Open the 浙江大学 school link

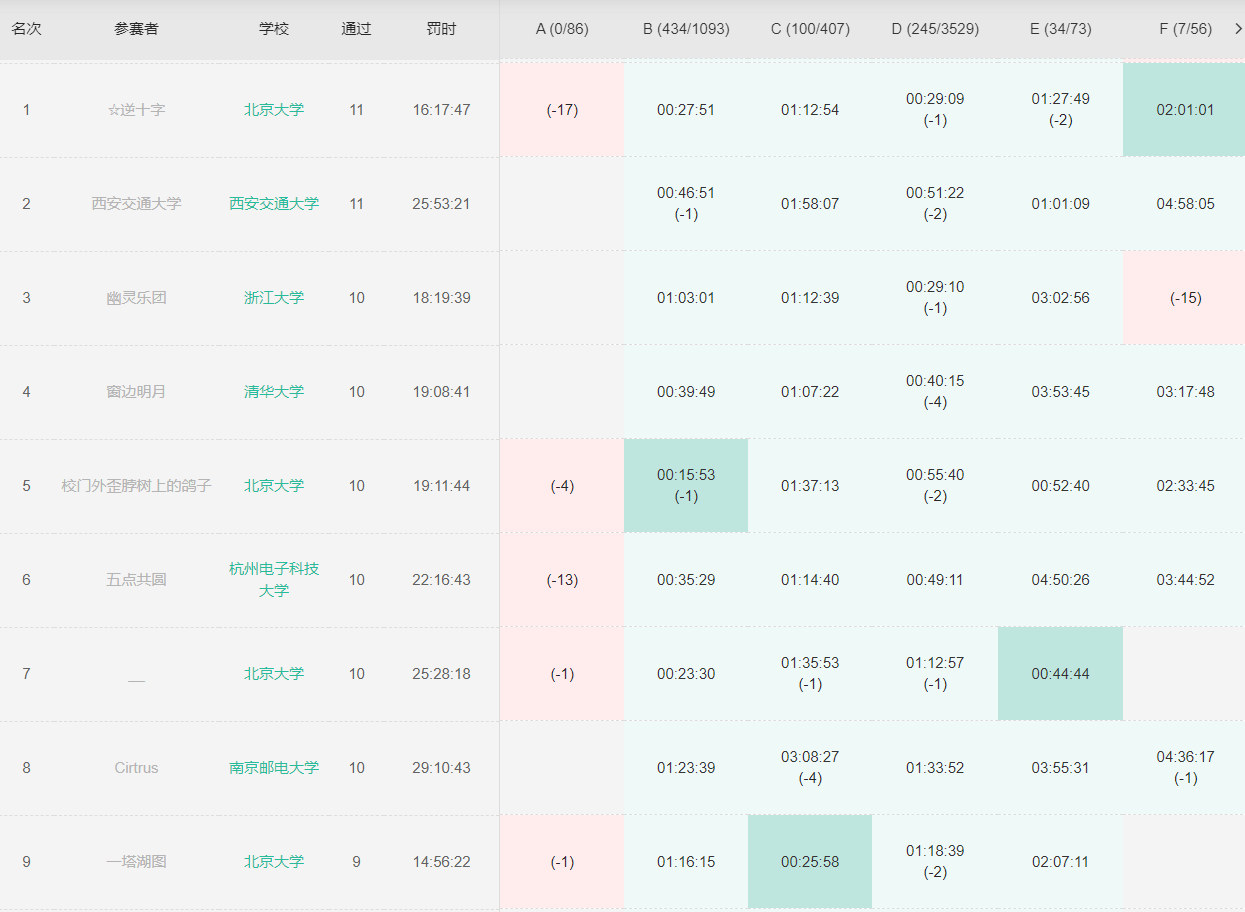pos(274,298)
